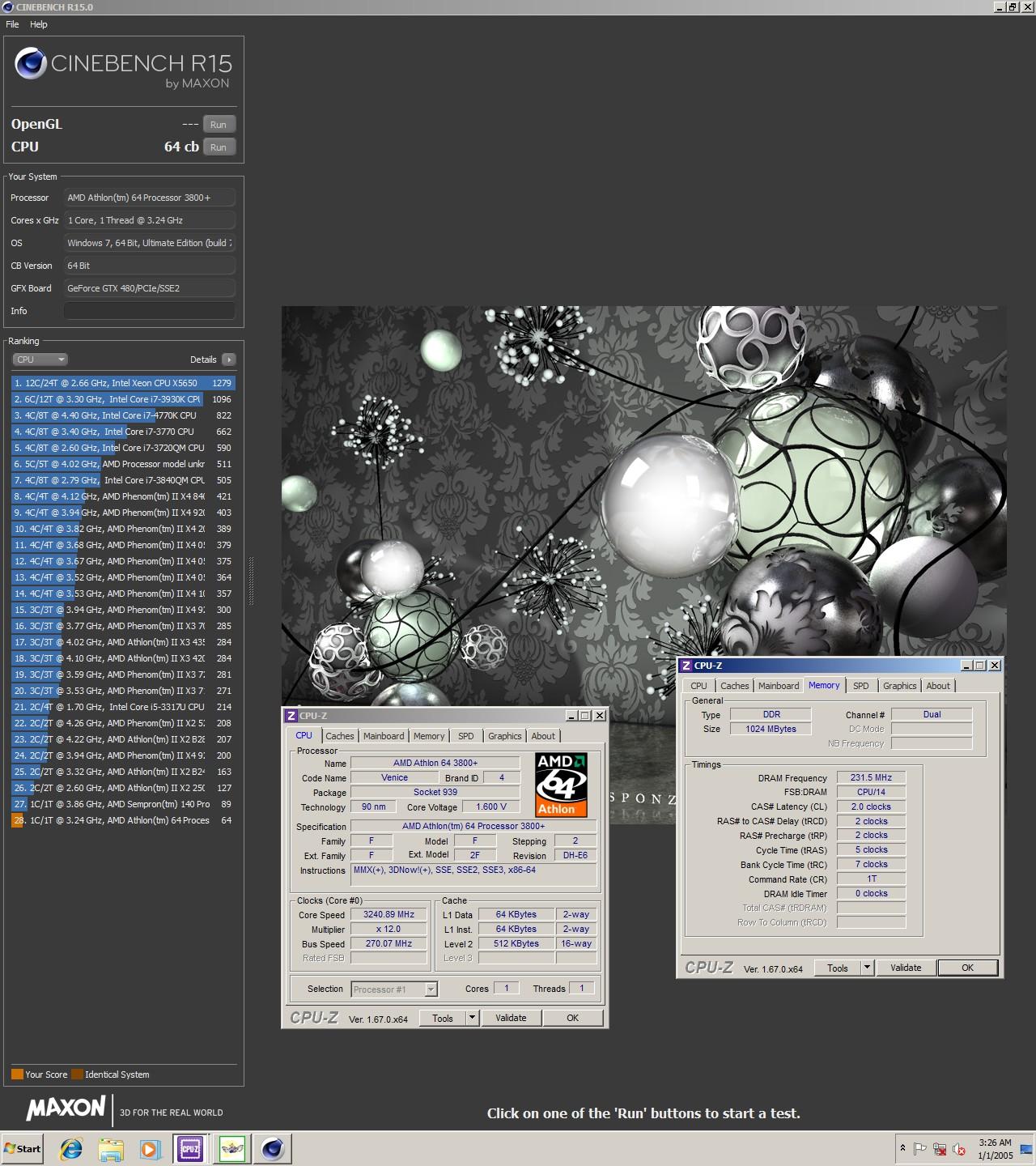Switch to Mainboard tab in the front CPU-Z window
The height and width of the screenshot is (1166, 1036).
point(384,736)
